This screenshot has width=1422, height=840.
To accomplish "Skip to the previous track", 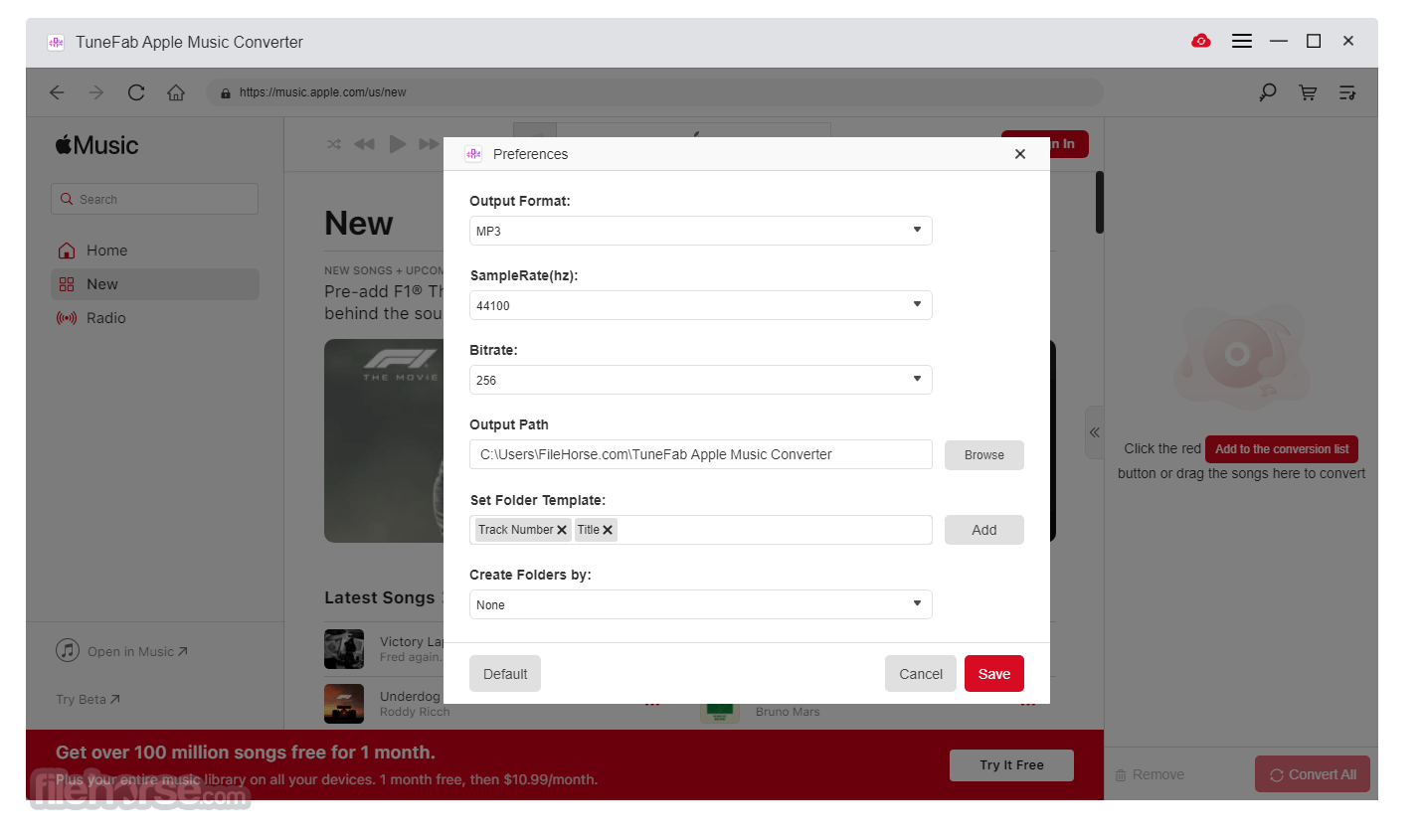I will (x=364, y=144).
